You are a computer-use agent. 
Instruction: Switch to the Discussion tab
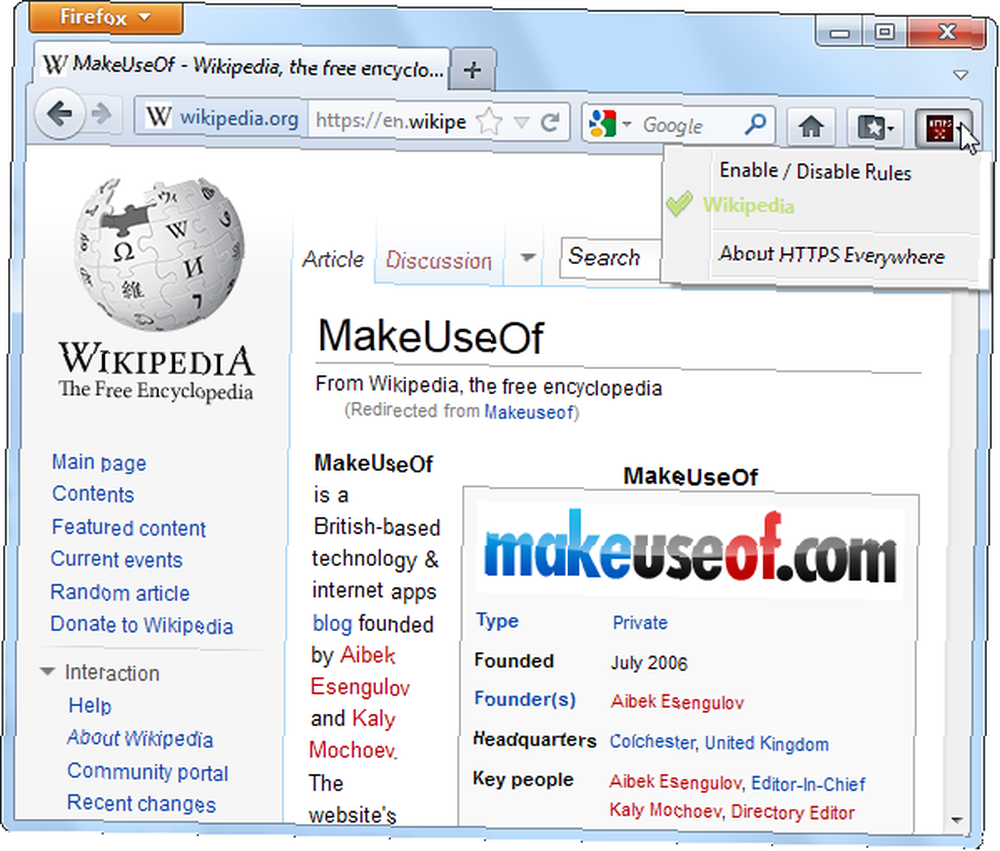coord(439,260)
